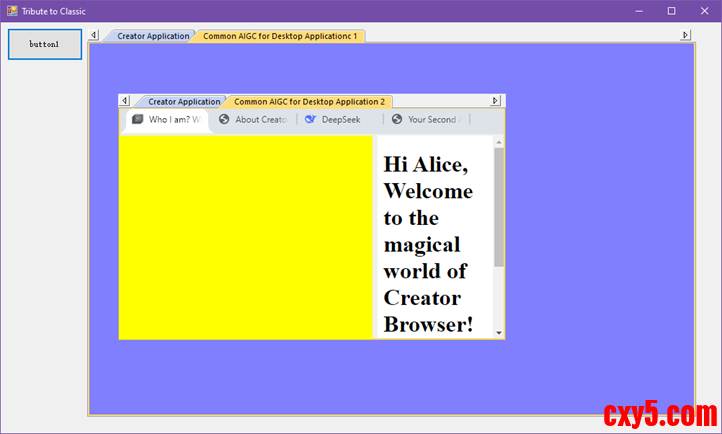Click the scrollbar down arrow in browser
Viewport: 722px width, 434px height.
point(499,333)
